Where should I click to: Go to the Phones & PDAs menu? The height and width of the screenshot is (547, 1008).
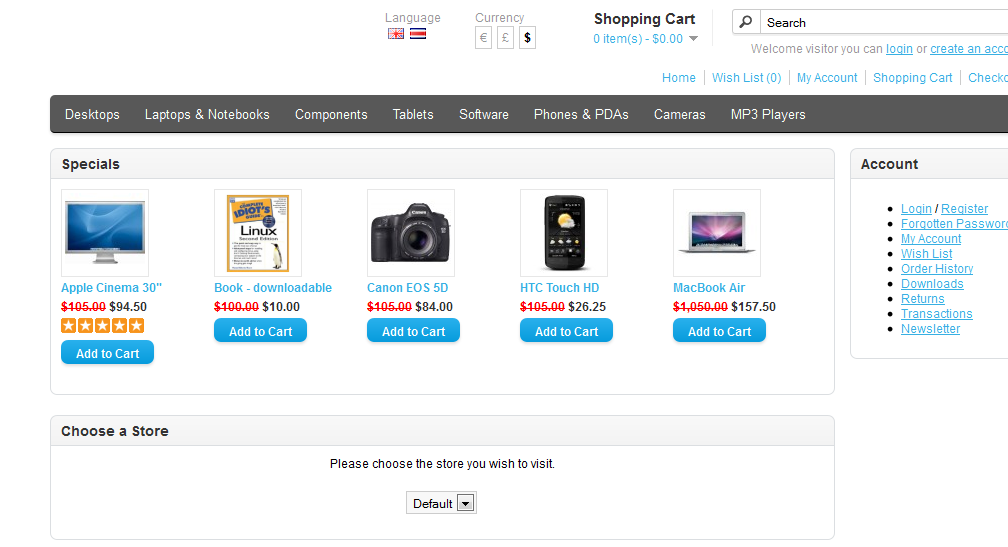point(581,114)
